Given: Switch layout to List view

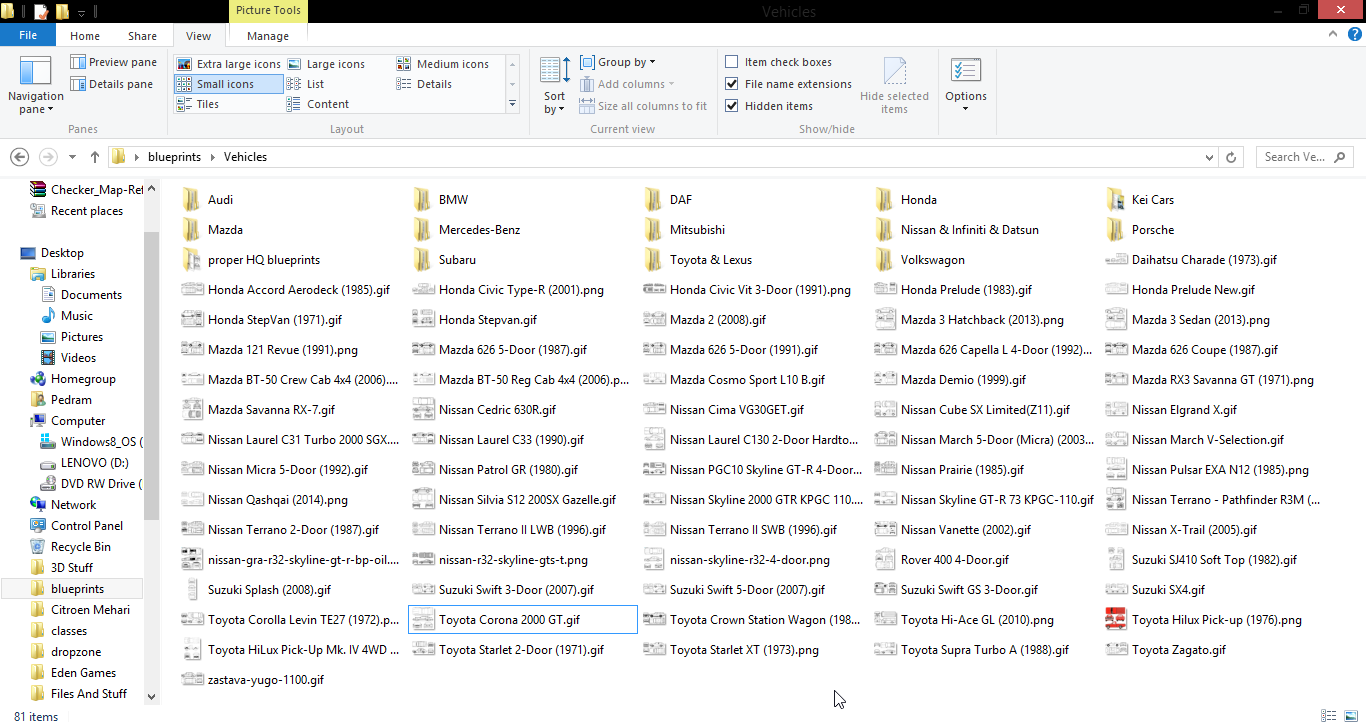Looking at the screenshot, I should pyautogui.click(x=306, y=84).
